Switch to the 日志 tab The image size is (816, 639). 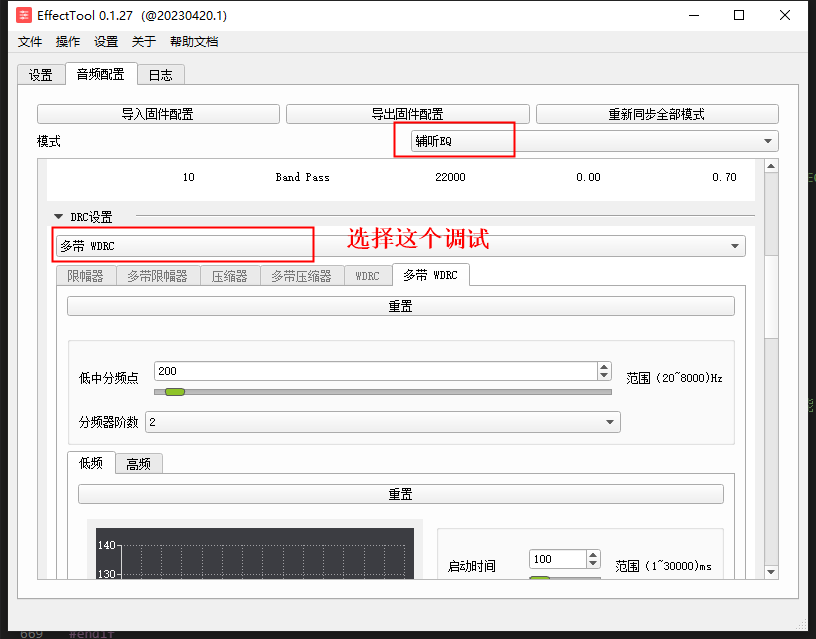(160, 75)
